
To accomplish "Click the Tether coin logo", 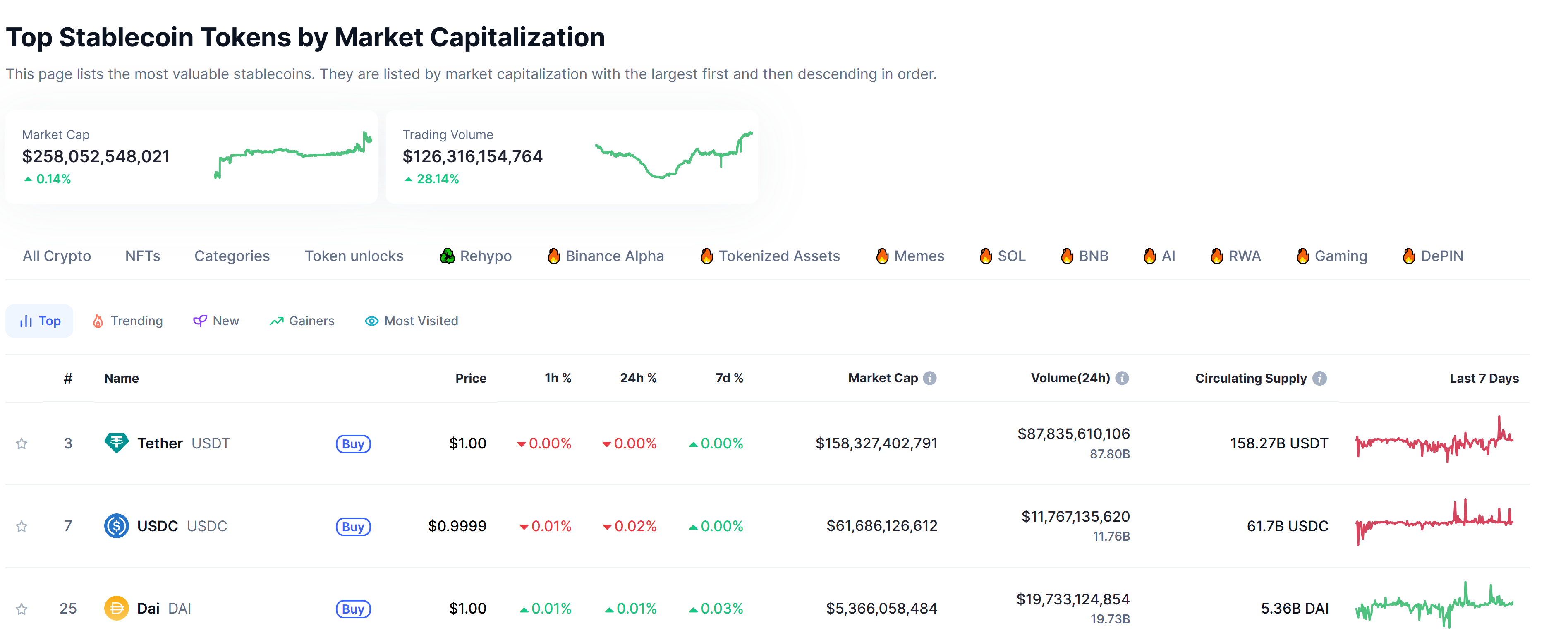I will tap(116, 443).
